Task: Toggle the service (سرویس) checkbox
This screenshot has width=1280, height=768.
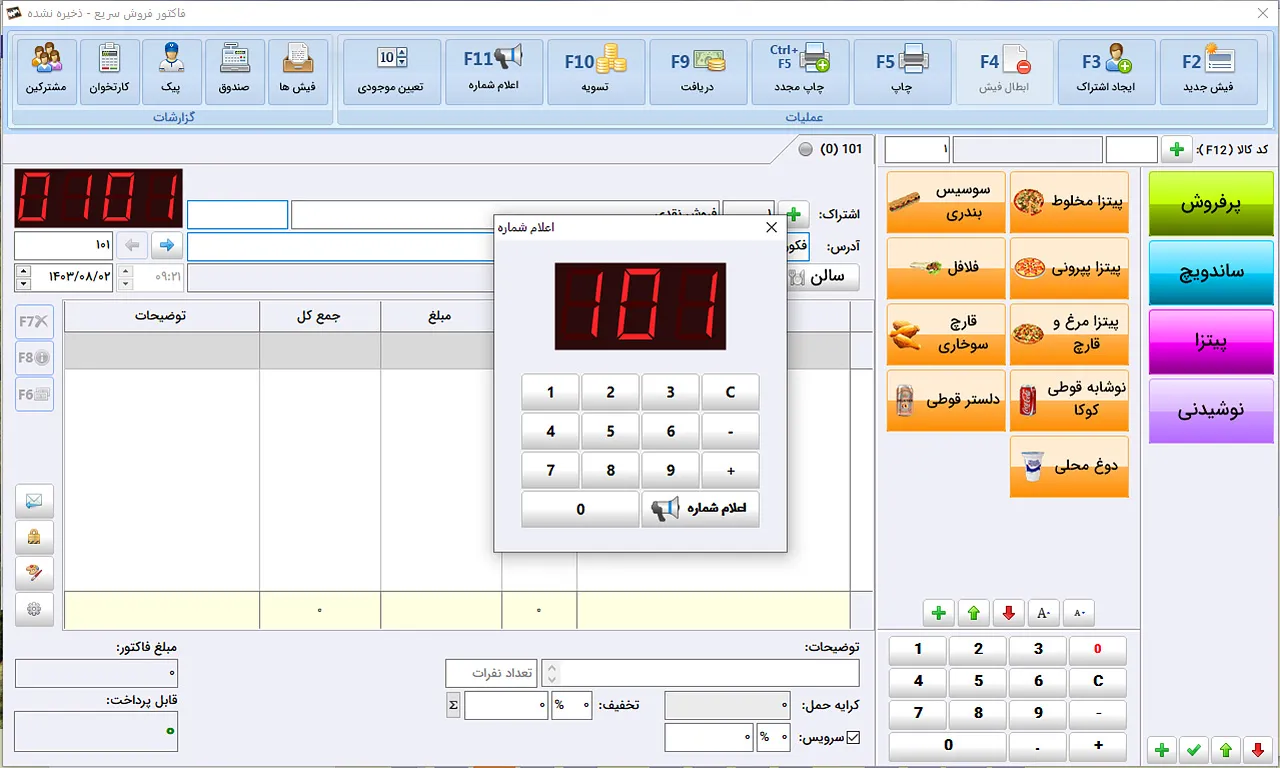Action: [x=853, y=739]
